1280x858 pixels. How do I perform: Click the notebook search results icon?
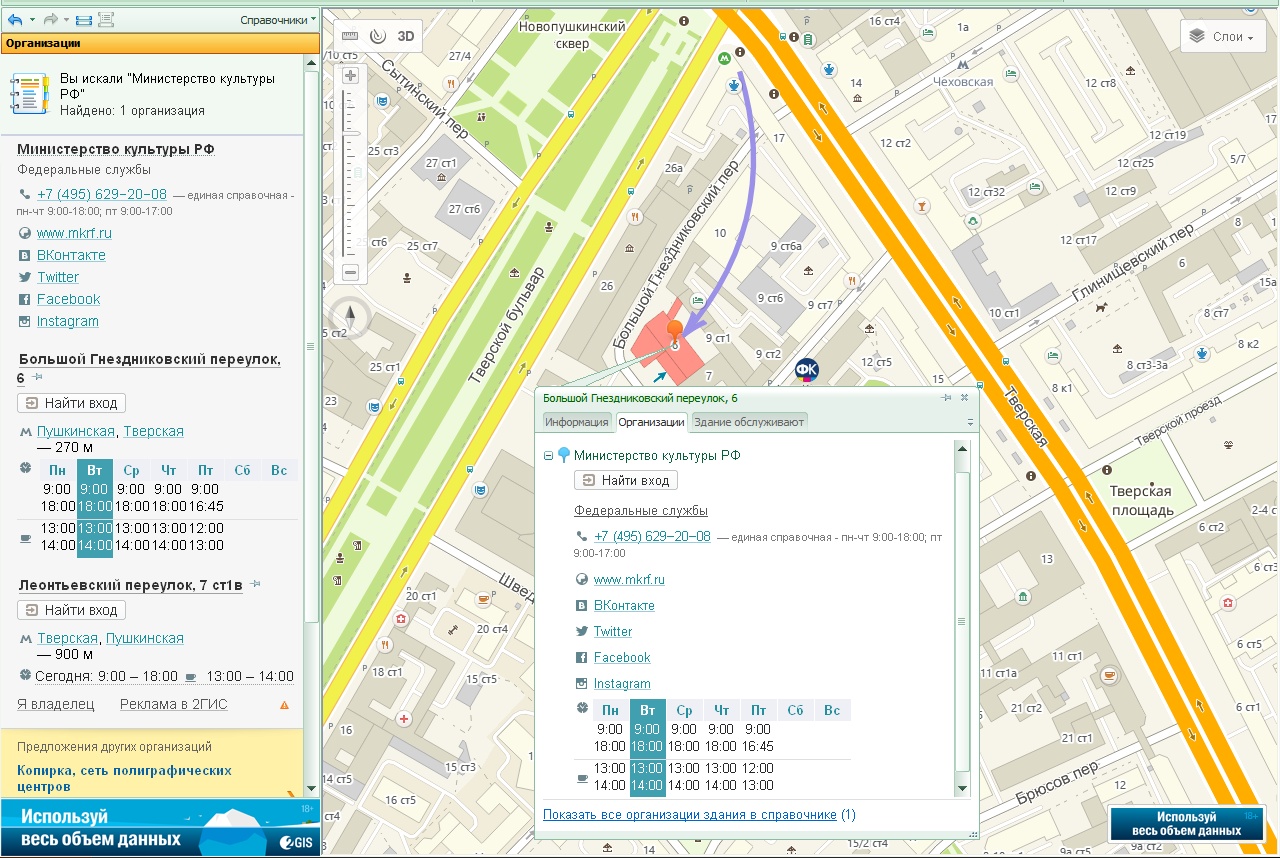[x=29, y=93]
